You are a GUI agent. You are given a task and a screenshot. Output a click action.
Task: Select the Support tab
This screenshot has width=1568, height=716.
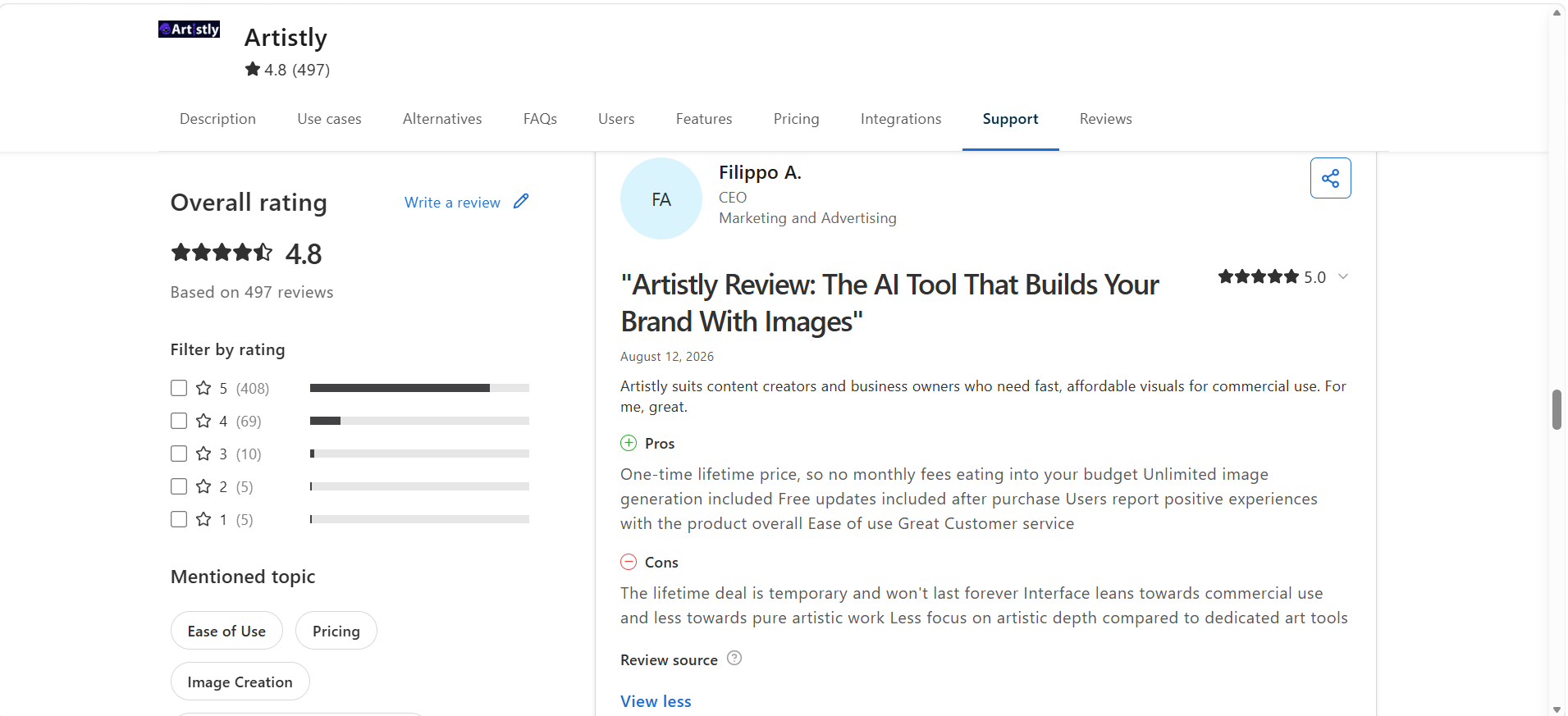click(1010, 119)
